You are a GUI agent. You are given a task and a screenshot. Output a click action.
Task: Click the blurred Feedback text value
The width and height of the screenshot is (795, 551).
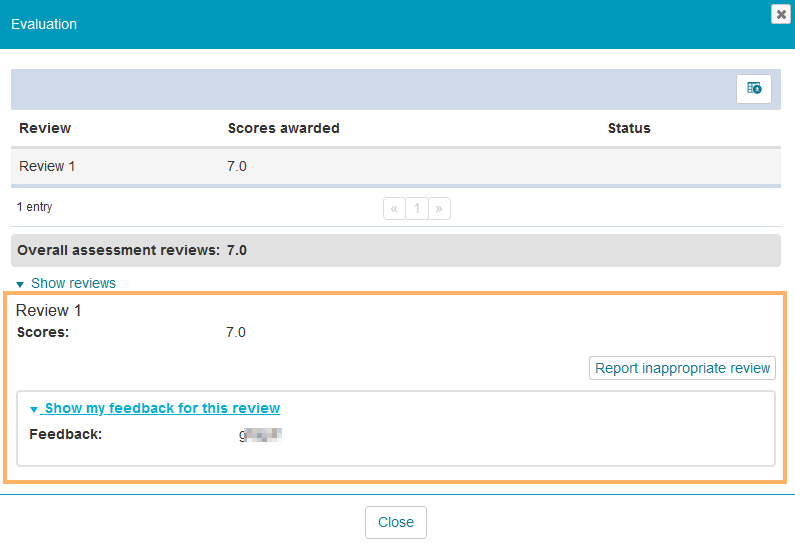pos(260,435)
